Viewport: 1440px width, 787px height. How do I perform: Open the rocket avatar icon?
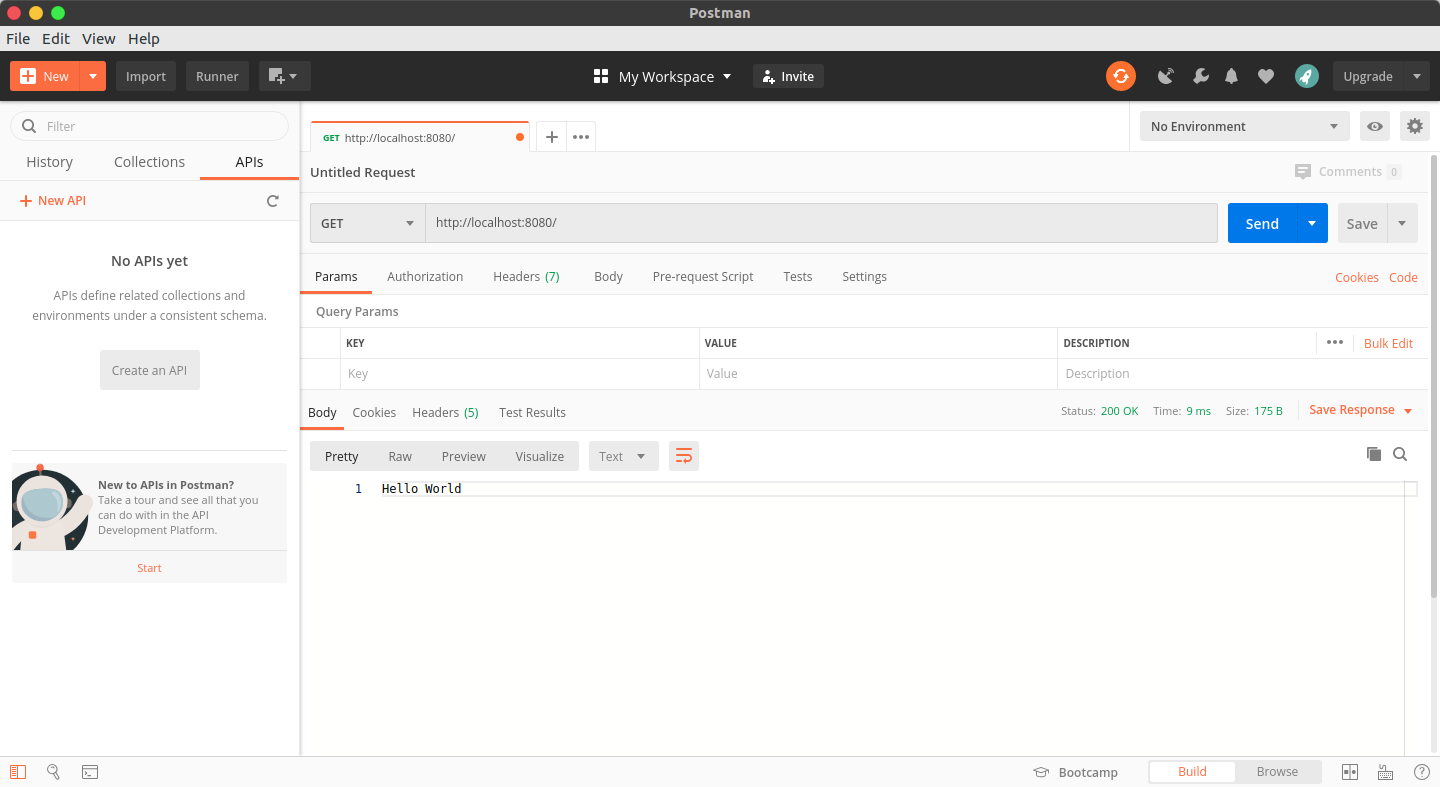click(1306, 76)
